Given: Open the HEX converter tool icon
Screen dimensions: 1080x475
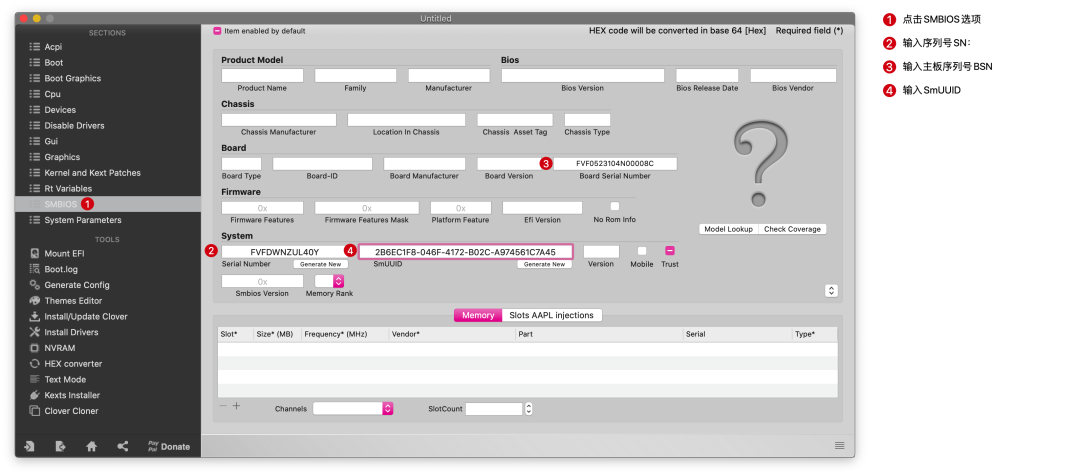Looking at the screenshot, I should coord(34,363).
